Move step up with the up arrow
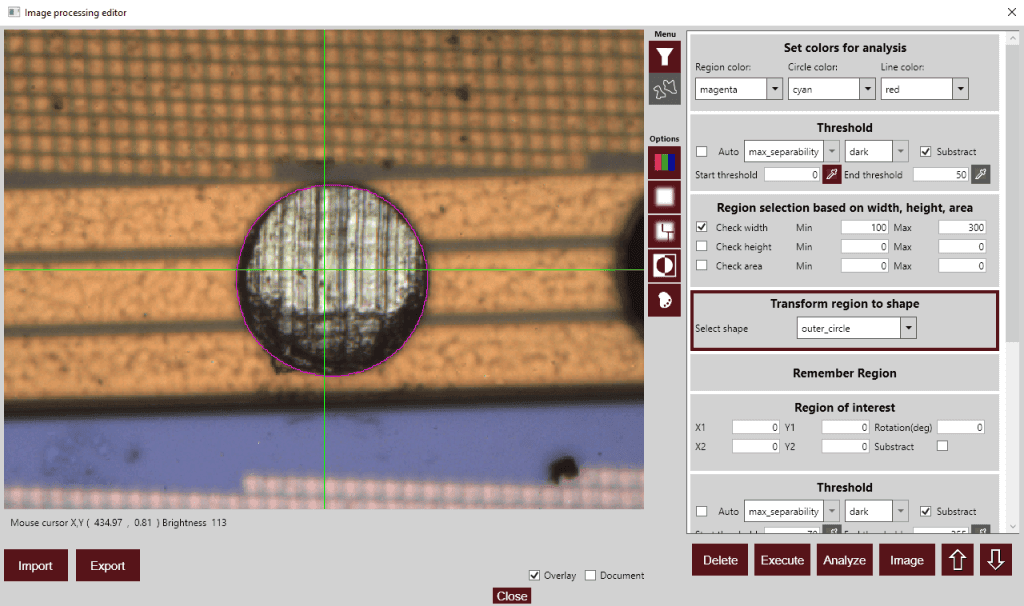 pyautogui.click(x=957, y=560)
